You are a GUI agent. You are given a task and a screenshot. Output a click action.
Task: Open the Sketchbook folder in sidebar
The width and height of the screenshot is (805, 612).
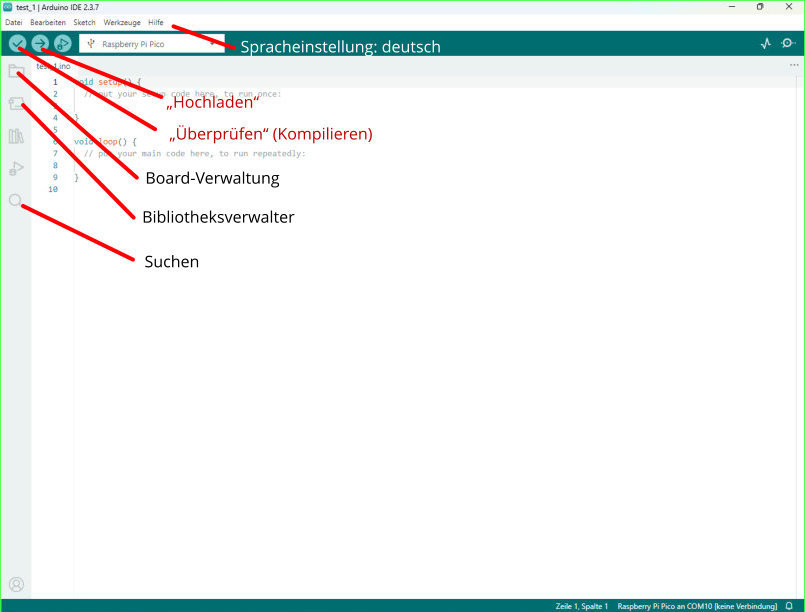[16, 72]
